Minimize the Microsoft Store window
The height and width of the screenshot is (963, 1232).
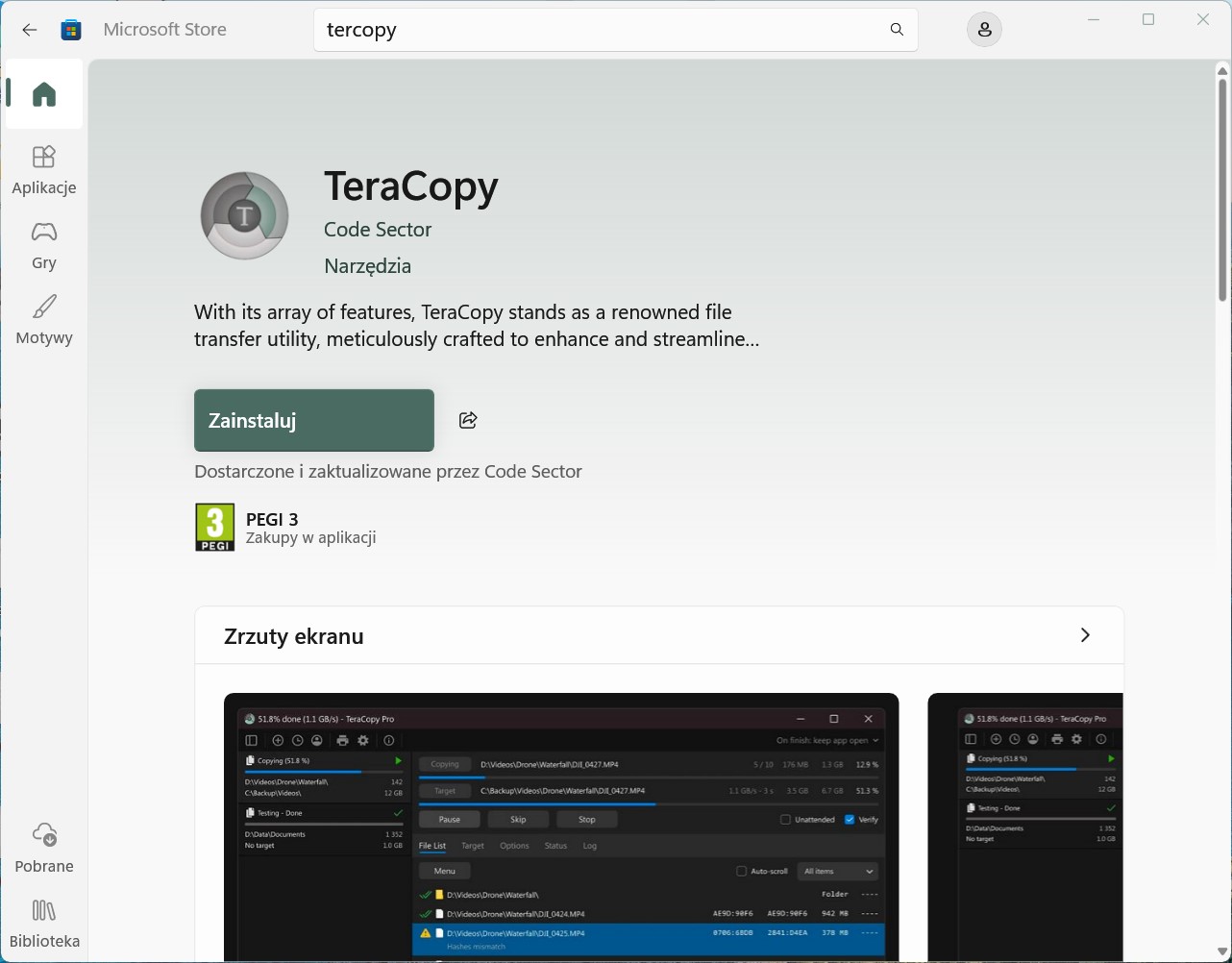[x=1093, y=19]
